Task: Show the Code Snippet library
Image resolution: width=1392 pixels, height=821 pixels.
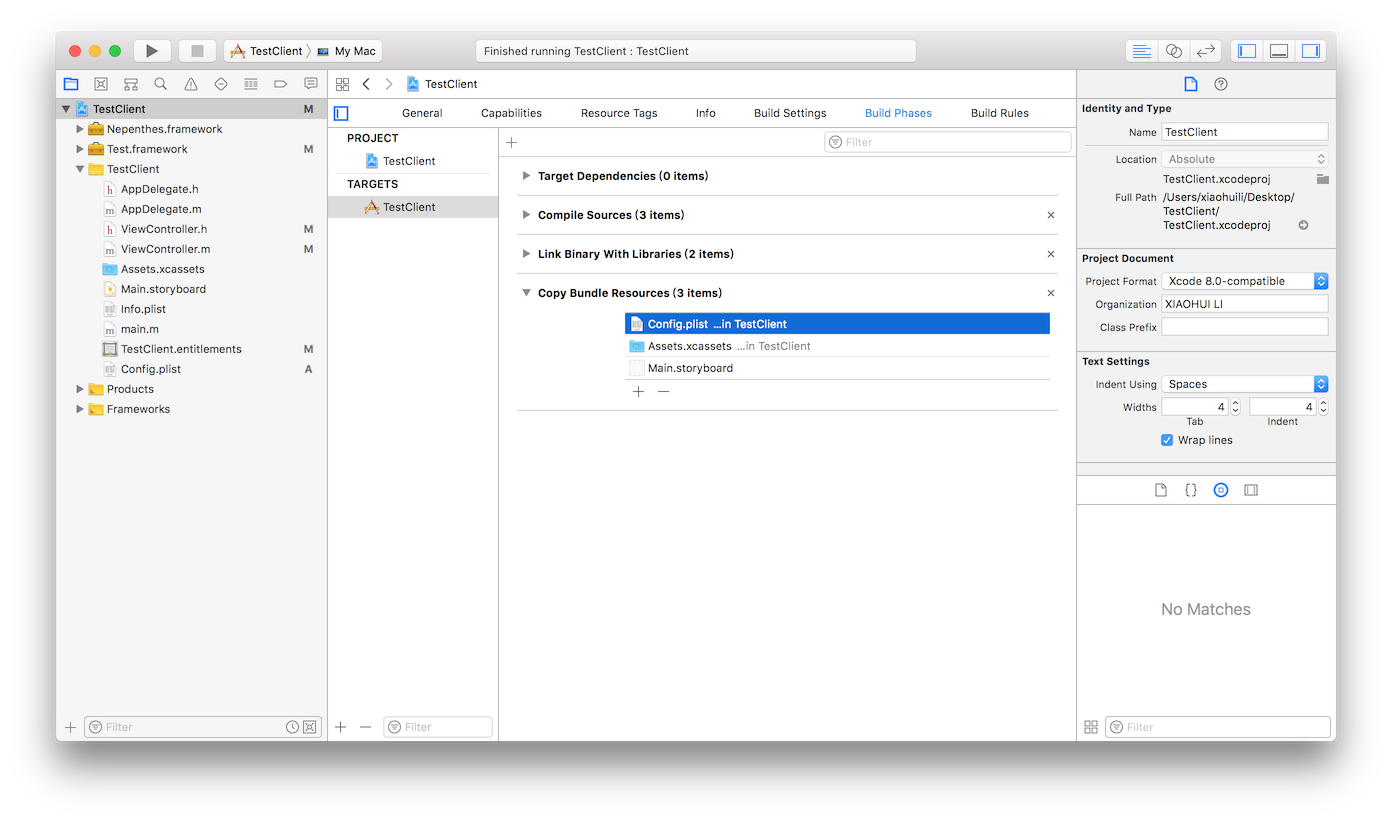Action: point(1191,490)
